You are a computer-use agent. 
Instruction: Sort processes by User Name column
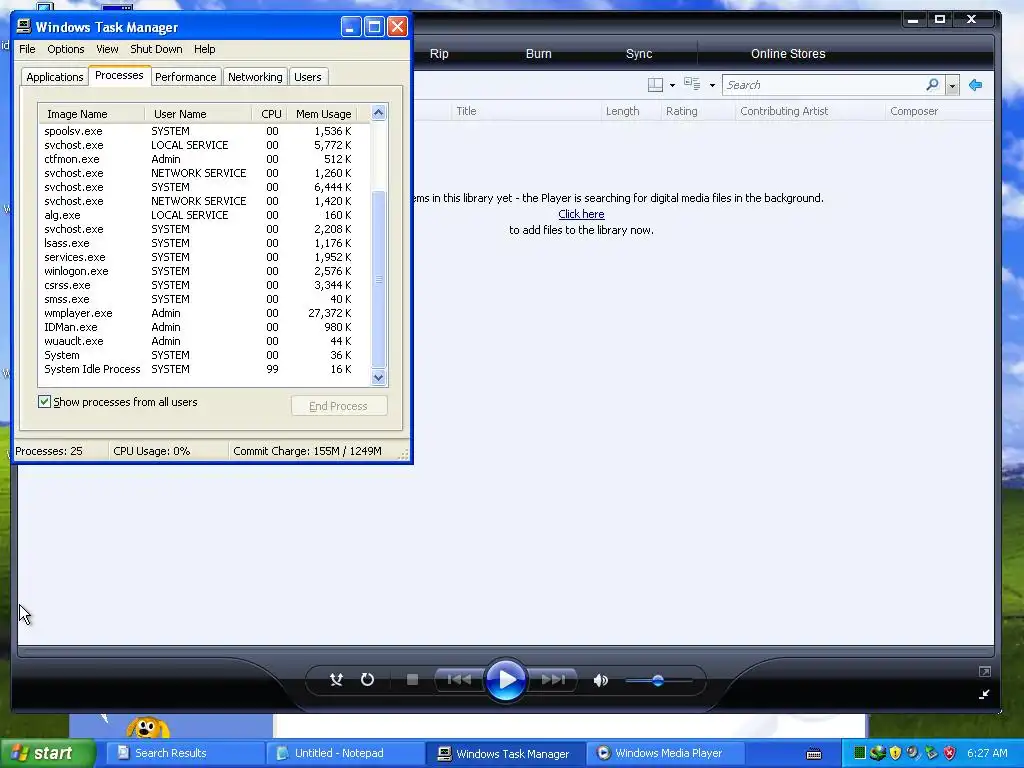(197, 114)
